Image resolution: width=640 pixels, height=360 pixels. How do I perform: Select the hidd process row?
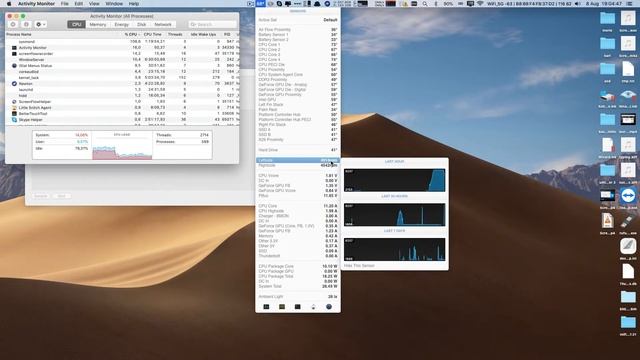[122, 96]
